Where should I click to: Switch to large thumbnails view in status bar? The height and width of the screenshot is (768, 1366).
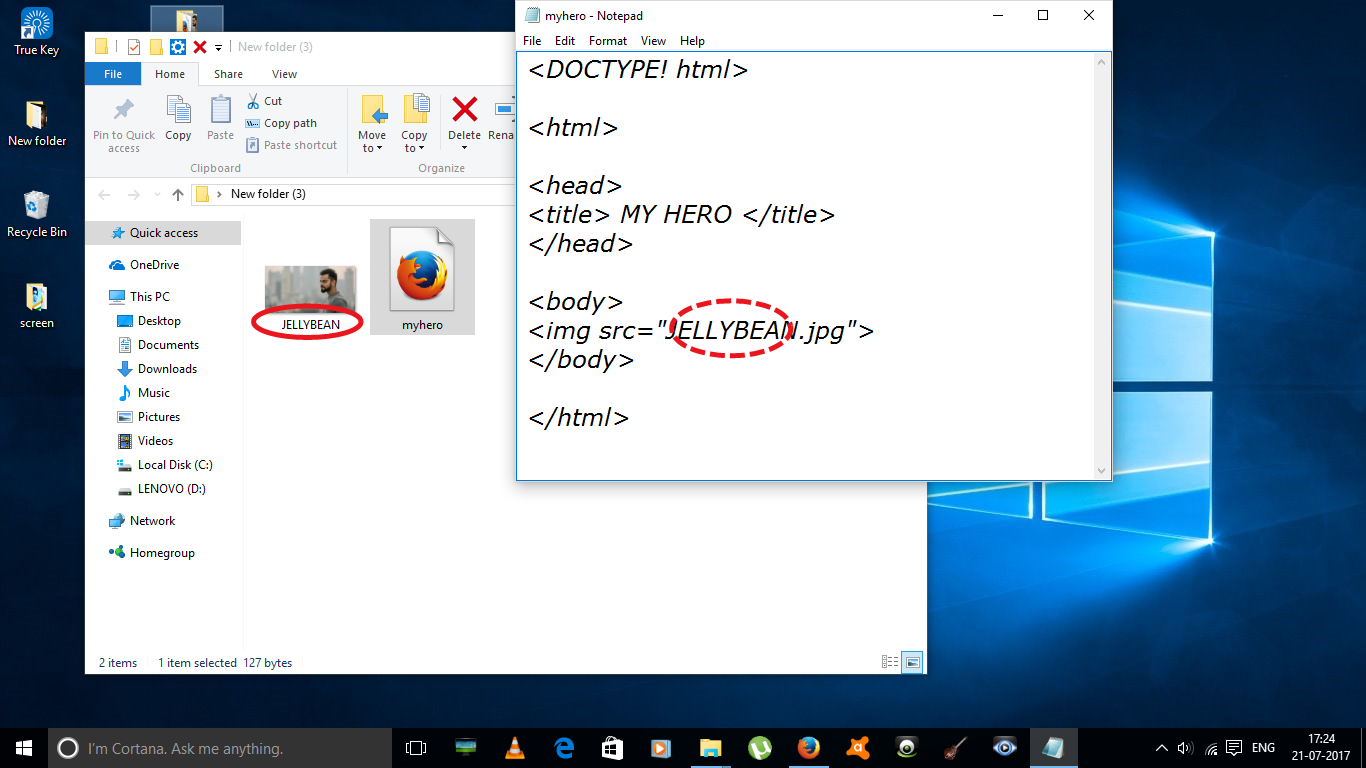[x=911, y=661]
